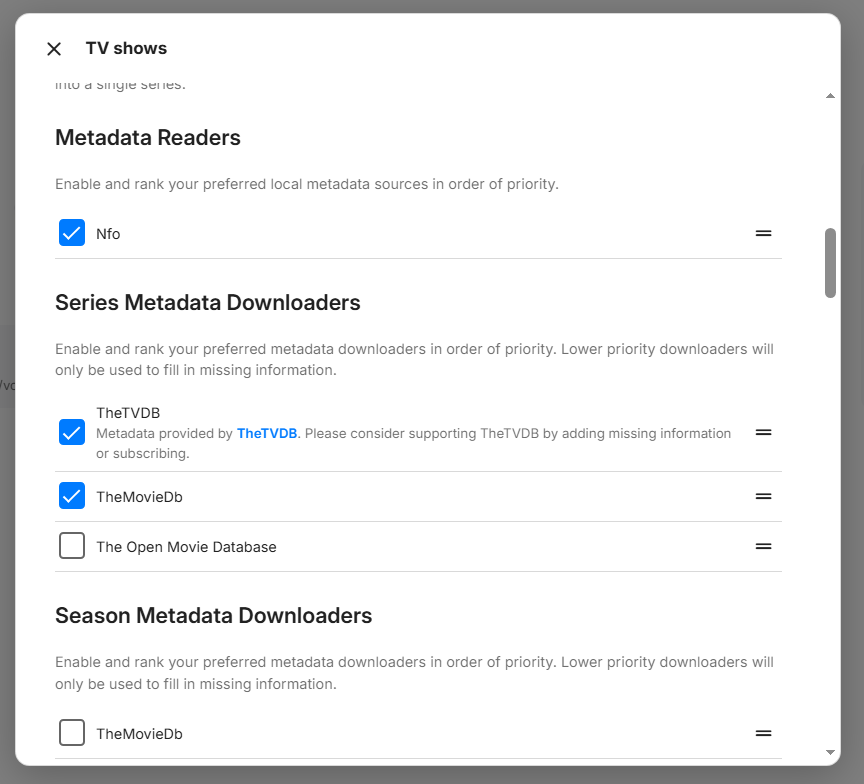The height and width of the screenshot is (784, 864).
Task: Open the blue TheTVDB hyperlink
Action: click(x=267, y=434)
